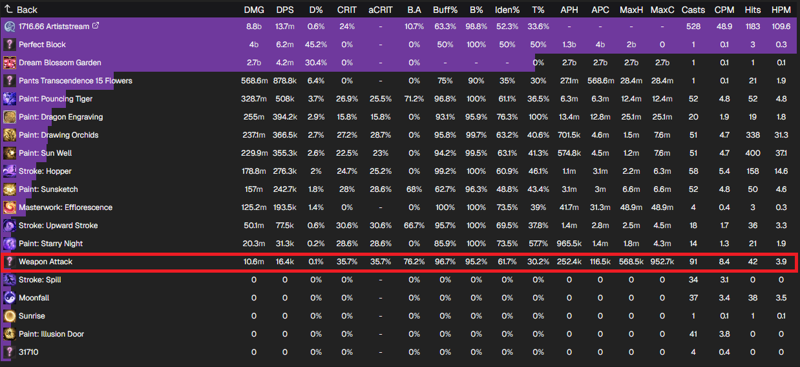The width and height of the screenshot is (800, 367).
Task: Select the Paint: Starry Night row
Action: [x=400, y=243]
